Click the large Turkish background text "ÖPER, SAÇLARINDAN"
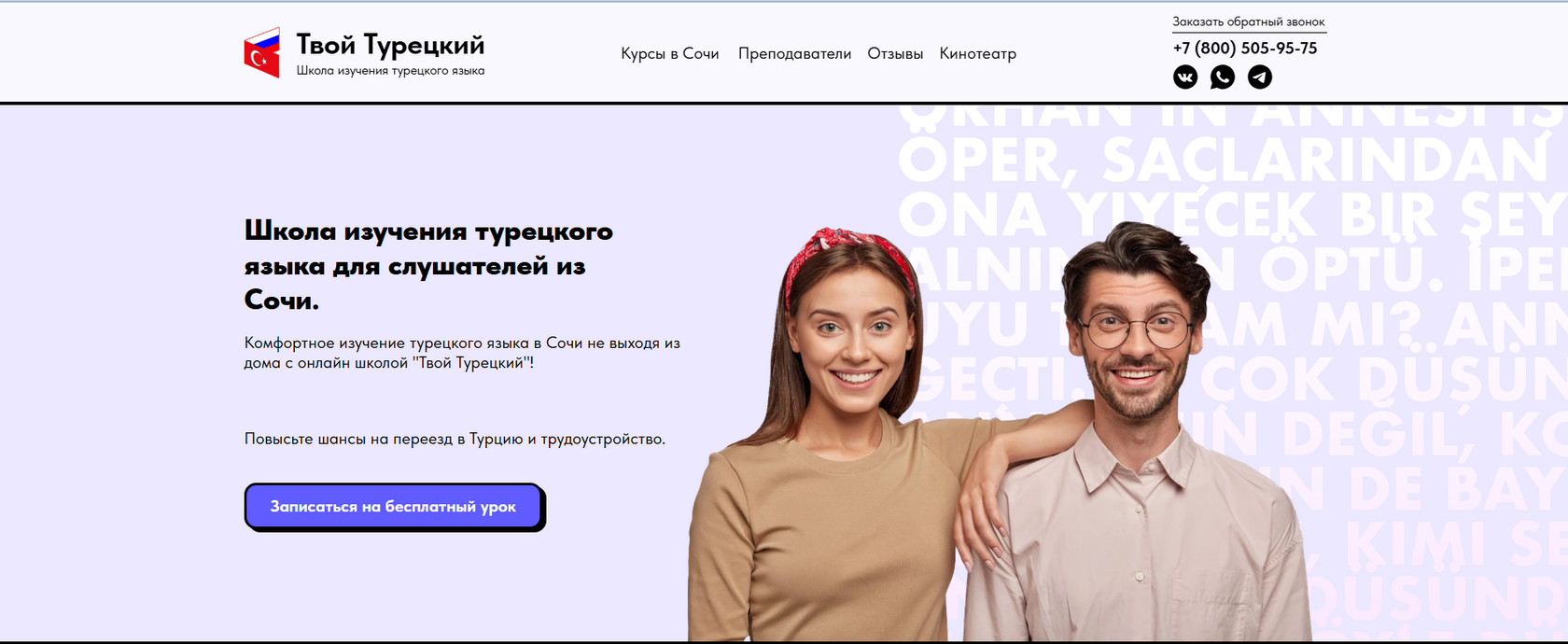1568x644 pixels. point(1224,160)
